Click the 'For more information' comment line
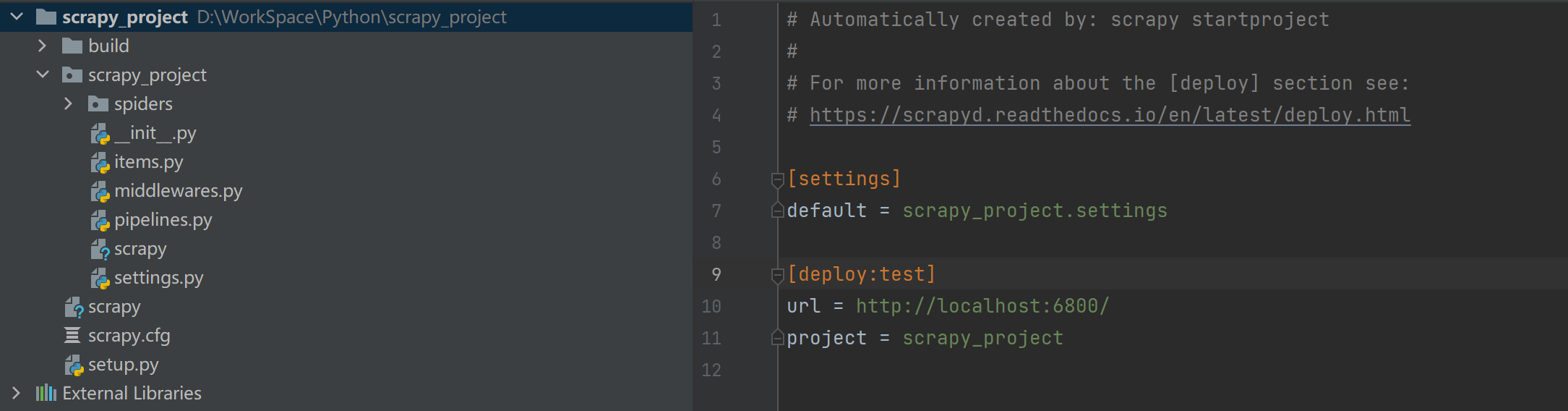Screen dimensions: 1568x411 click(1098, 83)
